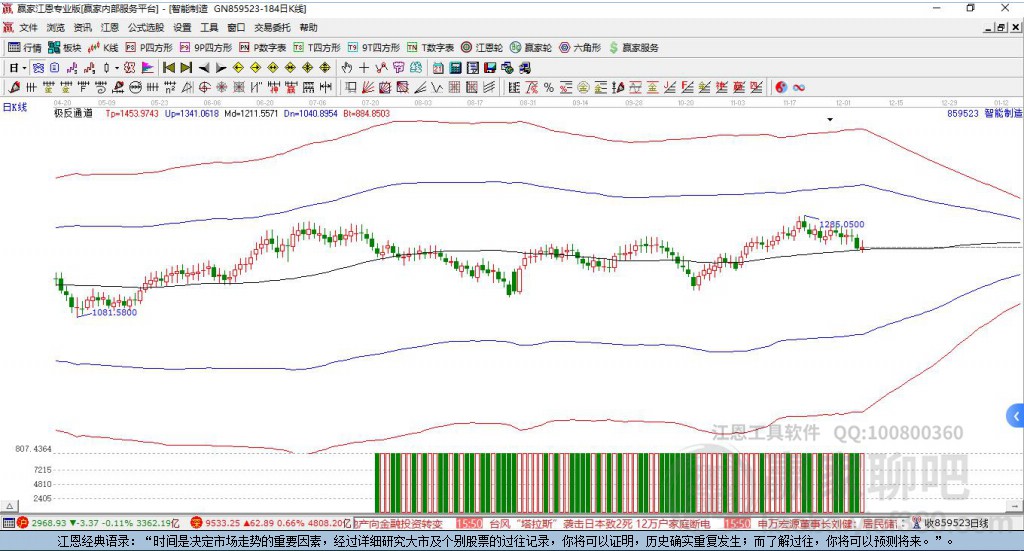Open the 9T四方形 tool
1024x551 pixels.
coord(374,48)
